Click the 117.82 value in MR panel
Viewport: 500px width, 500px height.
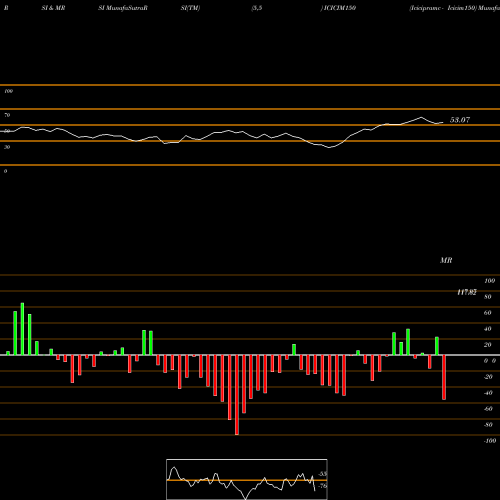point(467,292)
